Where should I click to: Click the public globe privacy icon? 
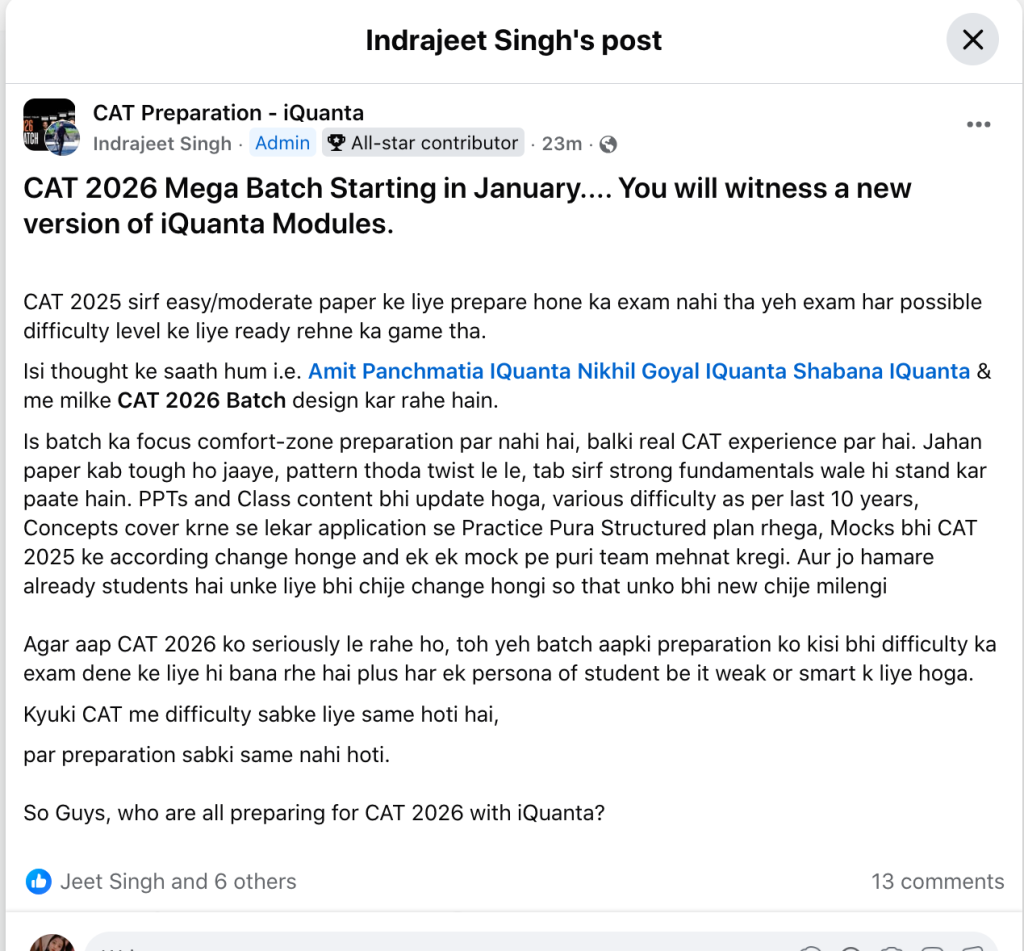pyautogui.click(x=608, y=145)
